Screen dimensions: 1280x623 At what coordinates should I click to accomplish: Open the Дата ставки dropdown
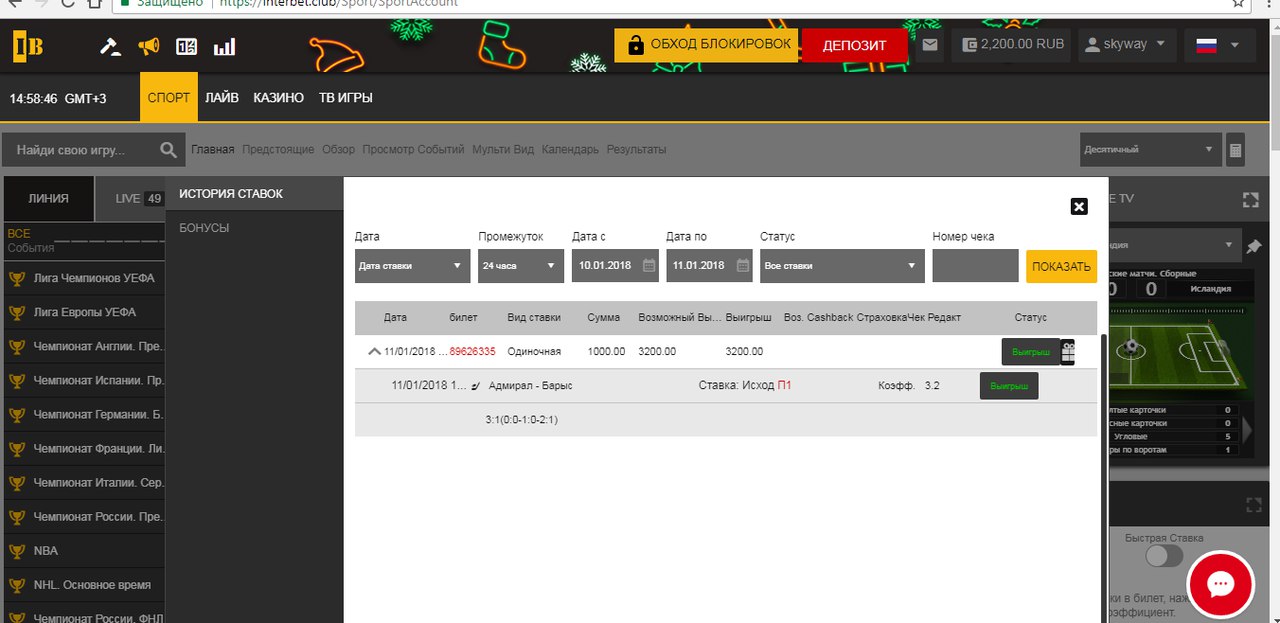pyautogui.click(x=412, y=266)
